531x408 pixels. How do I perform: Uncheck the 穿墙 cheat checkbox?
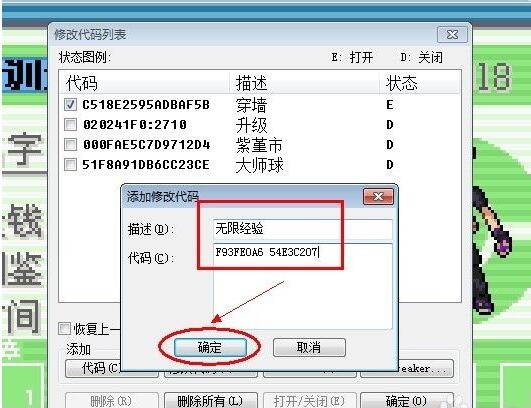point(70,105)
